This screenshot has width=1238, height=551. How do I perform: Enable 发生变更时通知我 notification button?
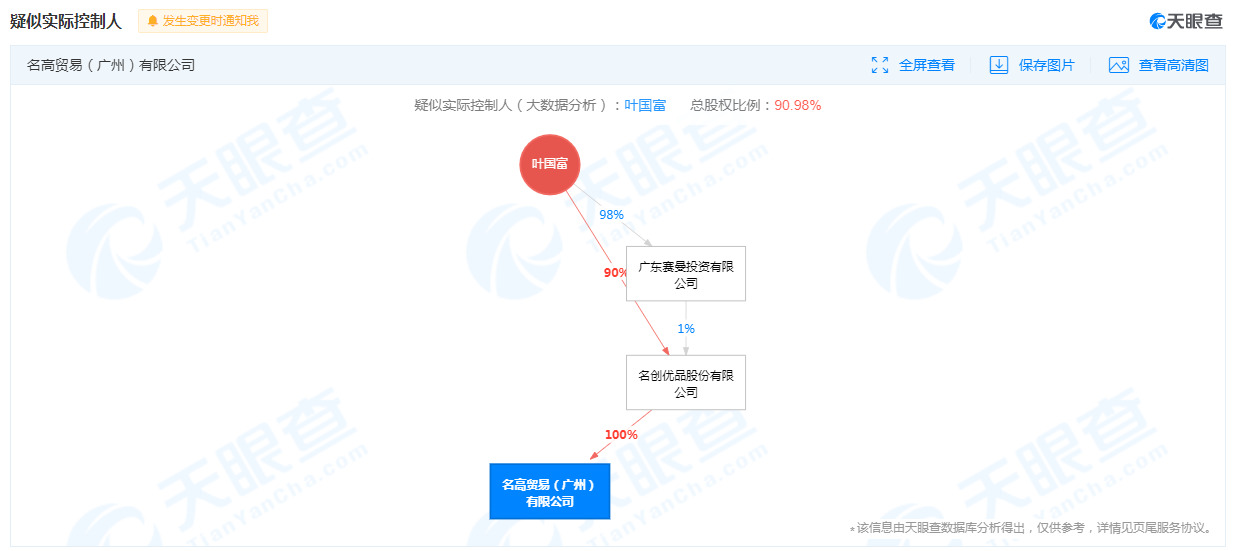click(x=203, y=21)
